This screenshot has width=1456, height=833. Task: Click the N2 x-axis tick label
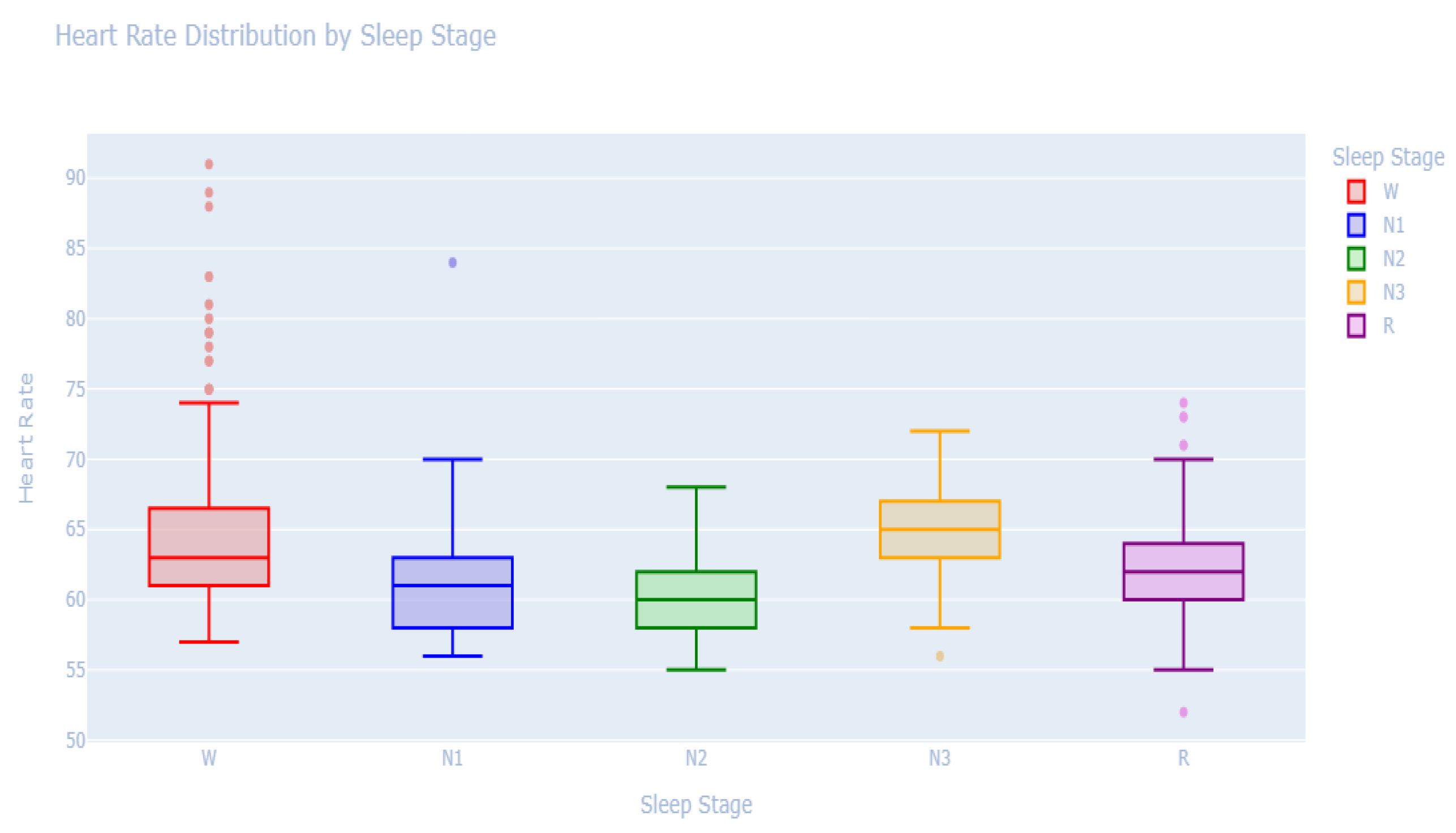coord(696,759)
